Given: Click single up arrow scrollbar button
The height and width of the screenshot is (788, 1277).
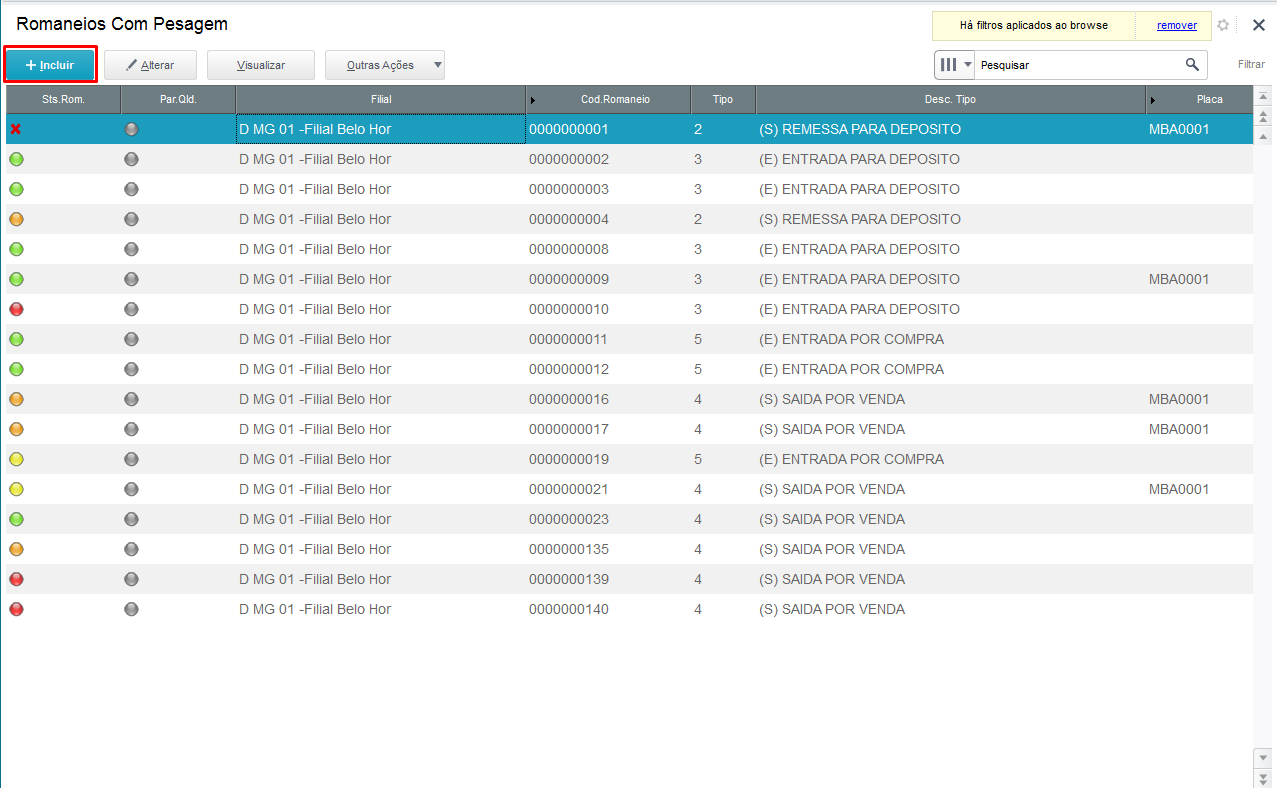Looking at the screenshot, I should (1263, 136).
